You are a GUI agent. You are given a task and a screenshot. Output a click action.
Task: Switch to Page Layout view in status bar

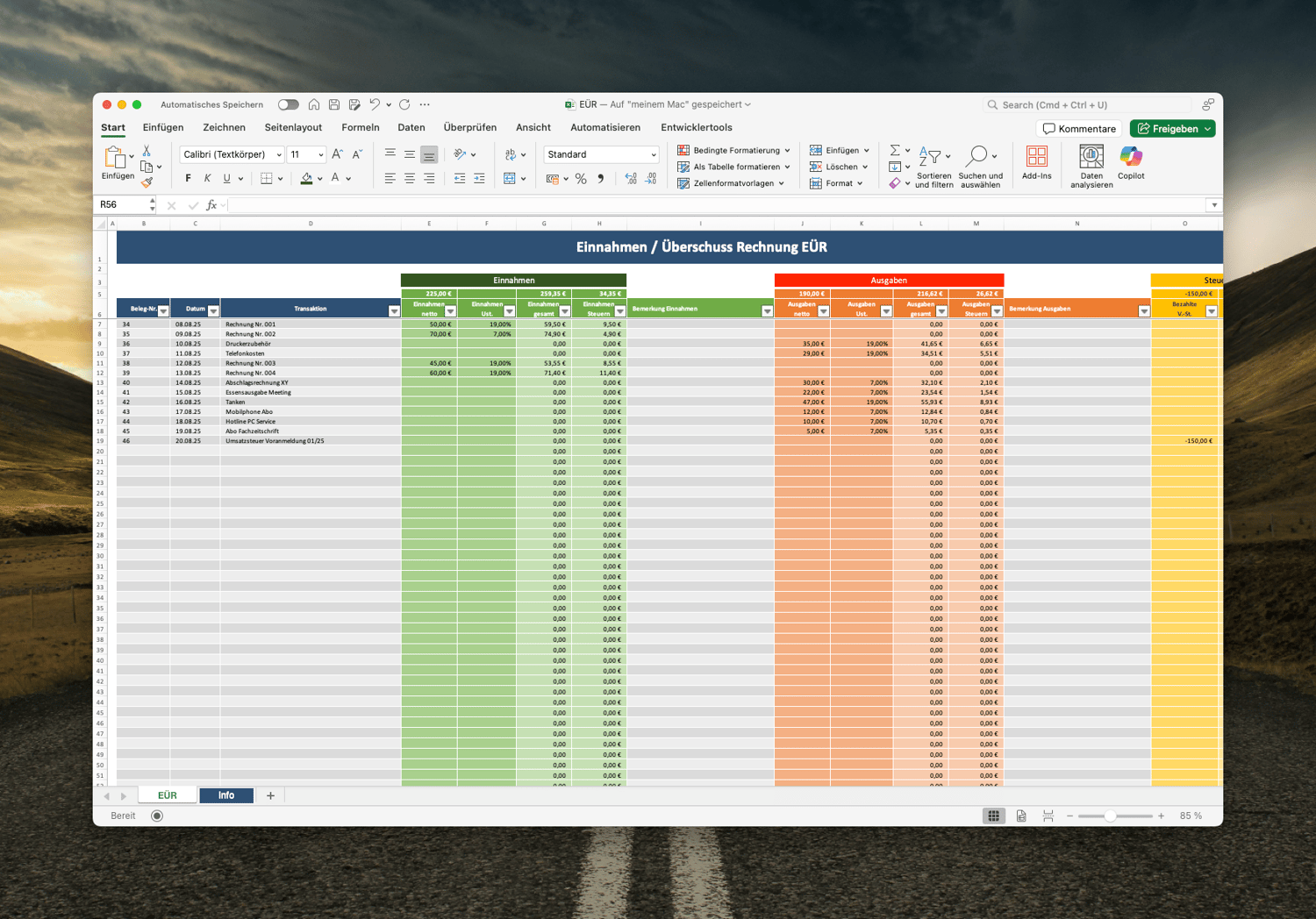[1021, 816]
